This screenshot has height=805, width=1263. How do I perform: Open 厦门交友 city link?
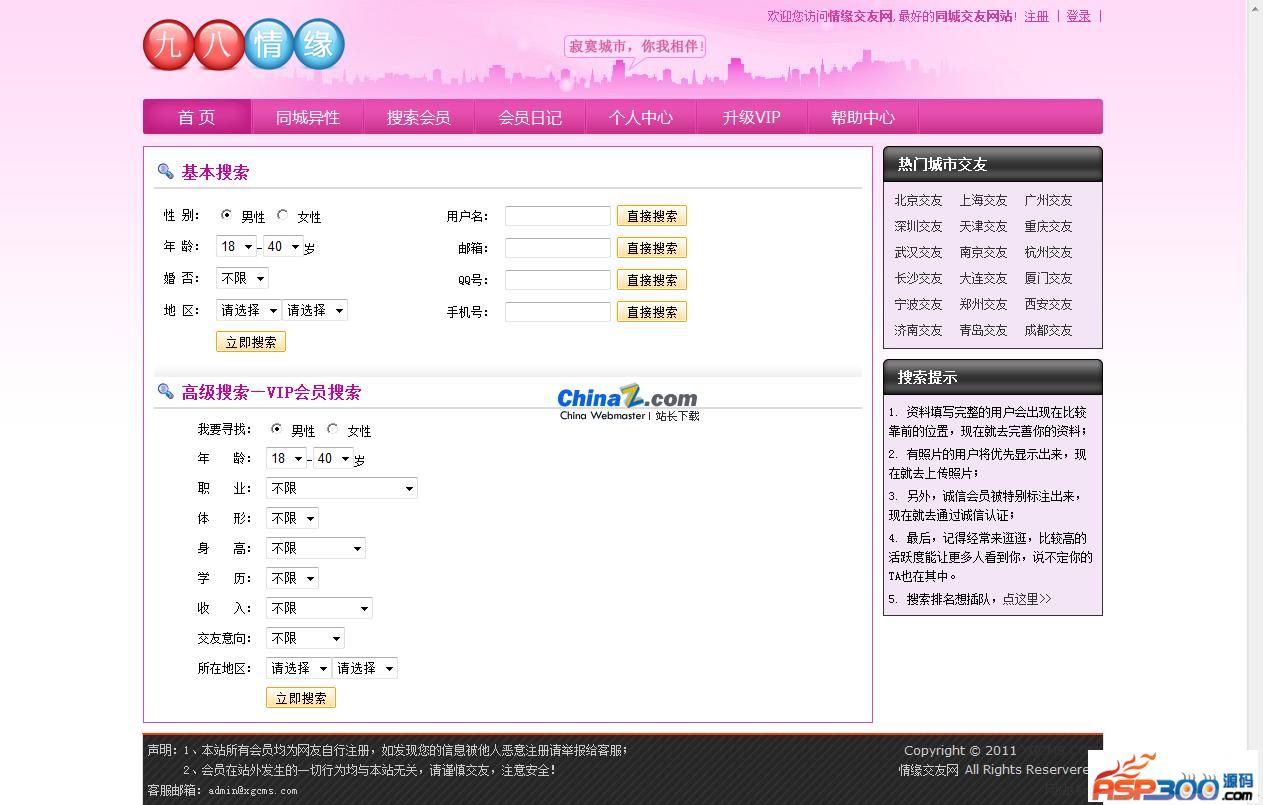(x=1048, y=278)
